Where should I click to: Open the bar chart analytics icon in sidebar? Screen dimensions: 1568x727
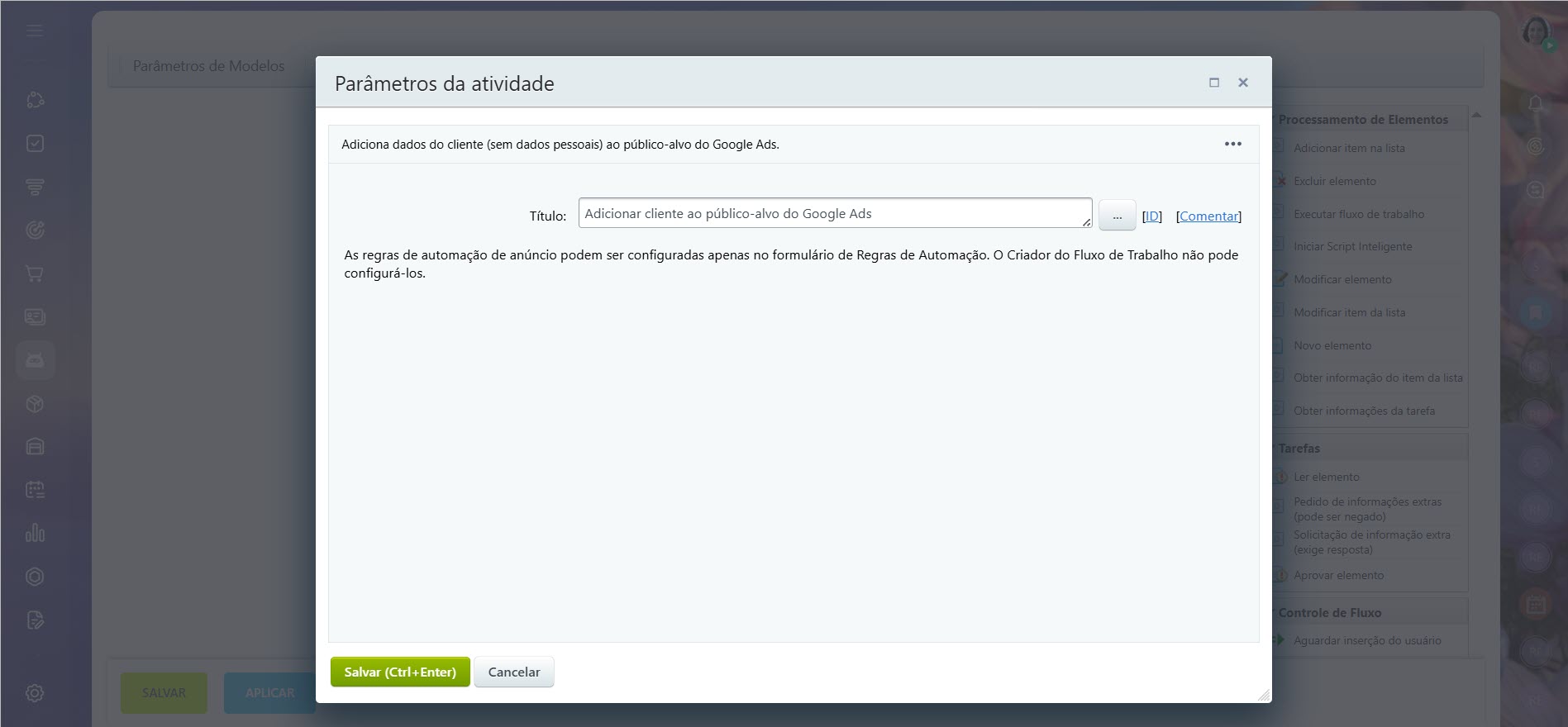point(35,533)
